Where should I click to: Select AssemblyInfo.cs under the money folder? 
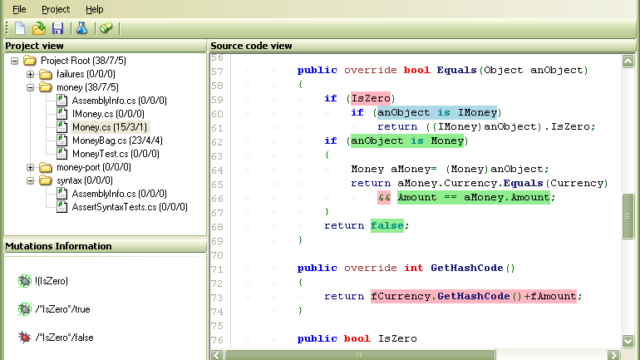click(x=119, y=100)
